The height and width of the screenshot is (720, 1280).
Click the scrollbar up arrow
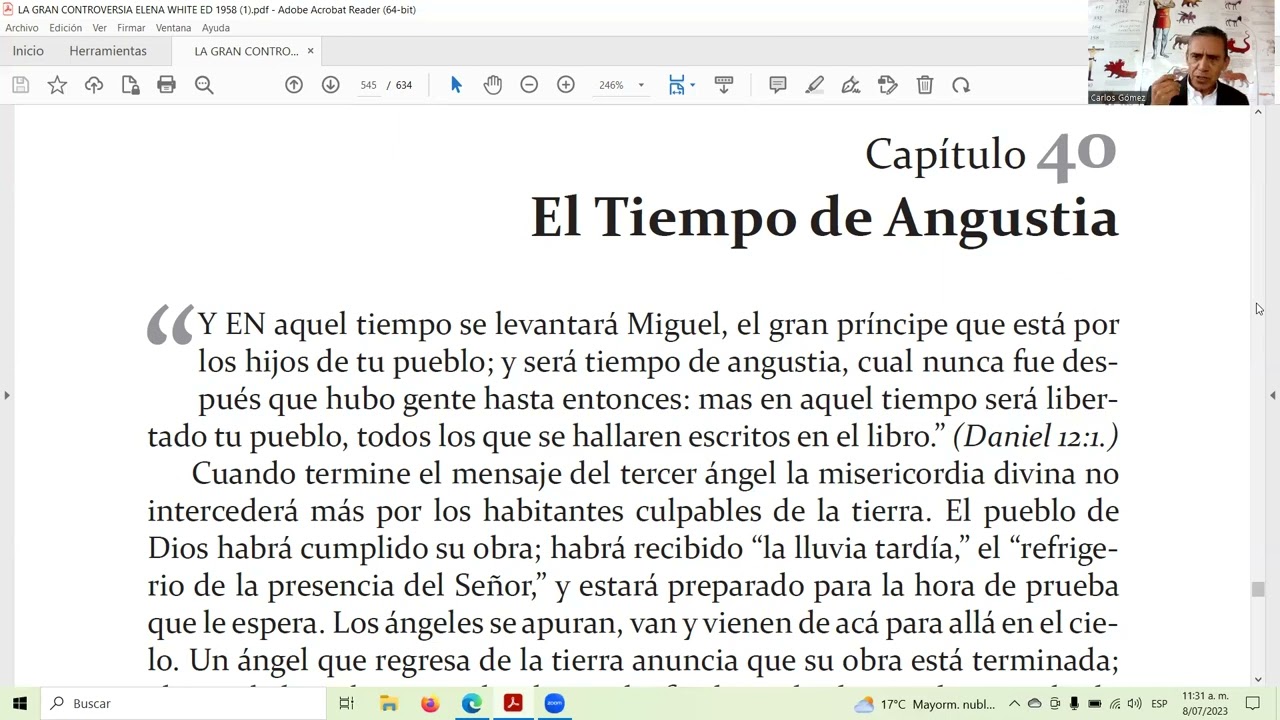click(1258, 111)
